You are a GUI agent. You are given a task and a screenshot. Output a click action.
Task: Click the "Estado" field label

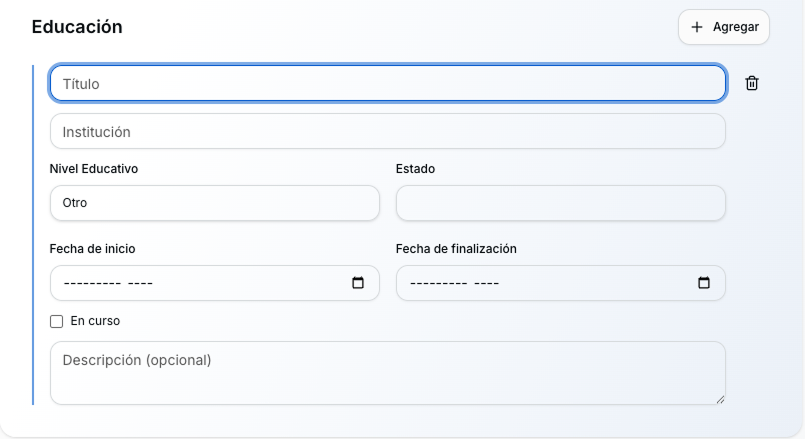click(x=415, y=169)
